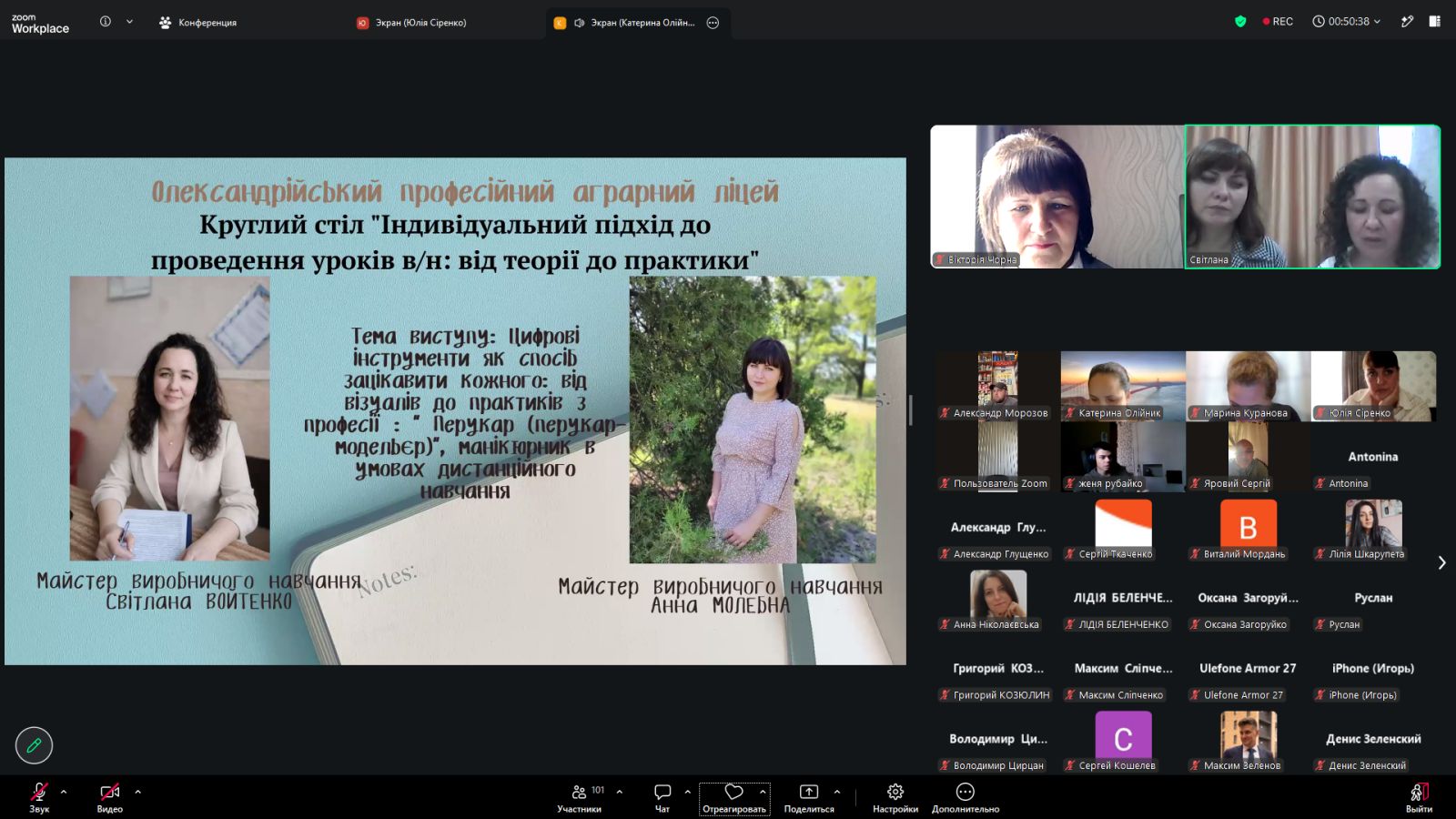Open meeting timer 00:50:38 dropdown
Screen dimensions: 1456x819
[1346, 21]
